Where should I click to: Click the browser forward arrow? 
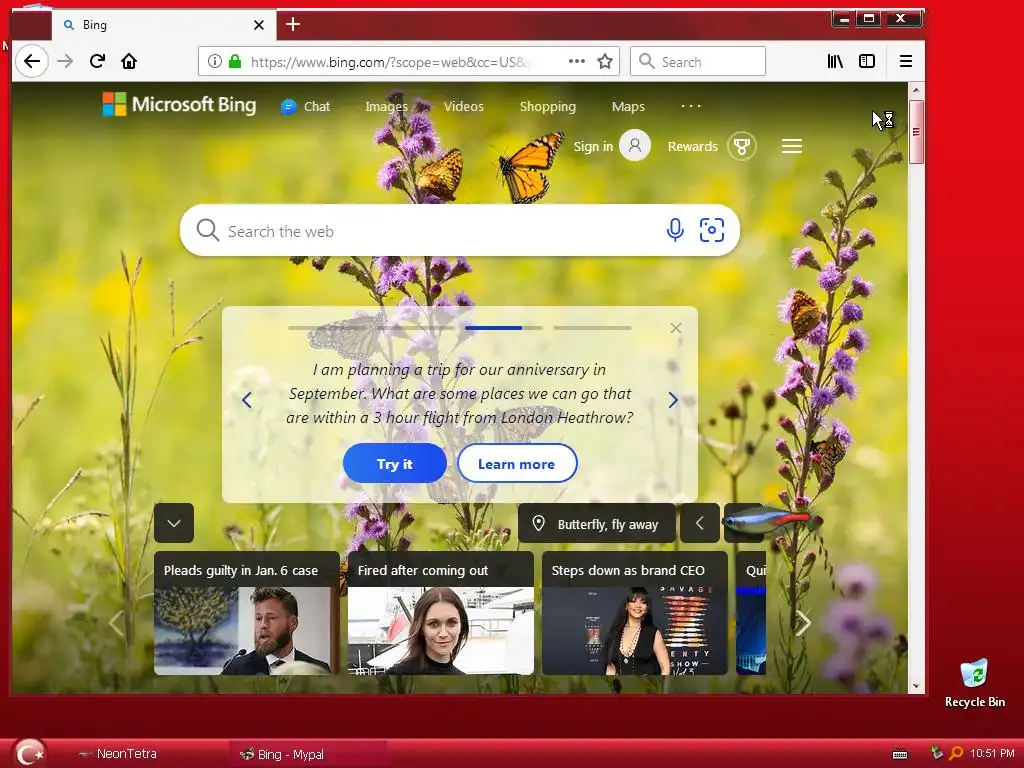(65, 61)
